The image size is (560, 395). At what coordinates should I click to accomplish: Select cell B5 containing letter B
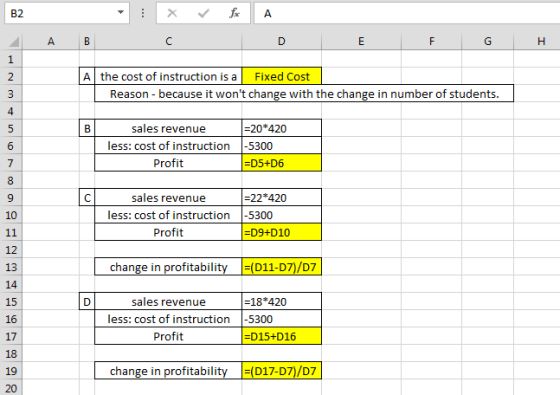tap(87, 128)
